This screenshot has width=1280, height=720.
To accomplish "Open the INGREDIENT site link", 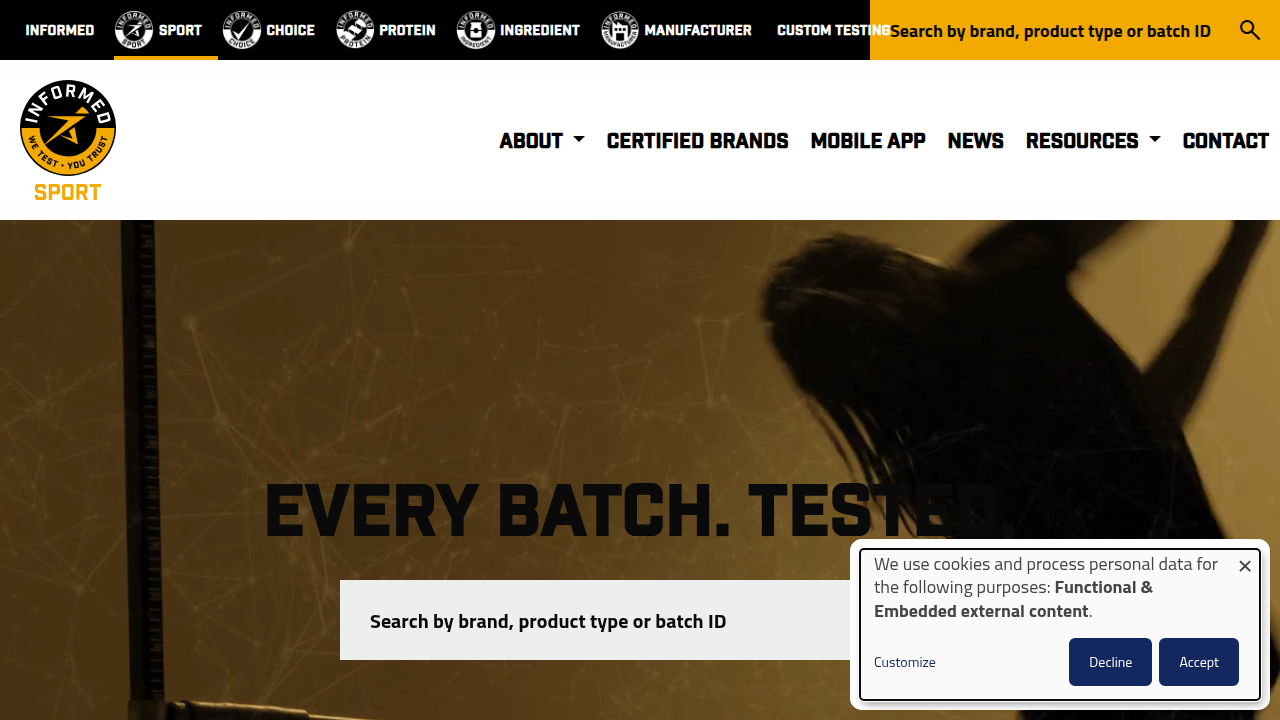I will click(540, 30).
